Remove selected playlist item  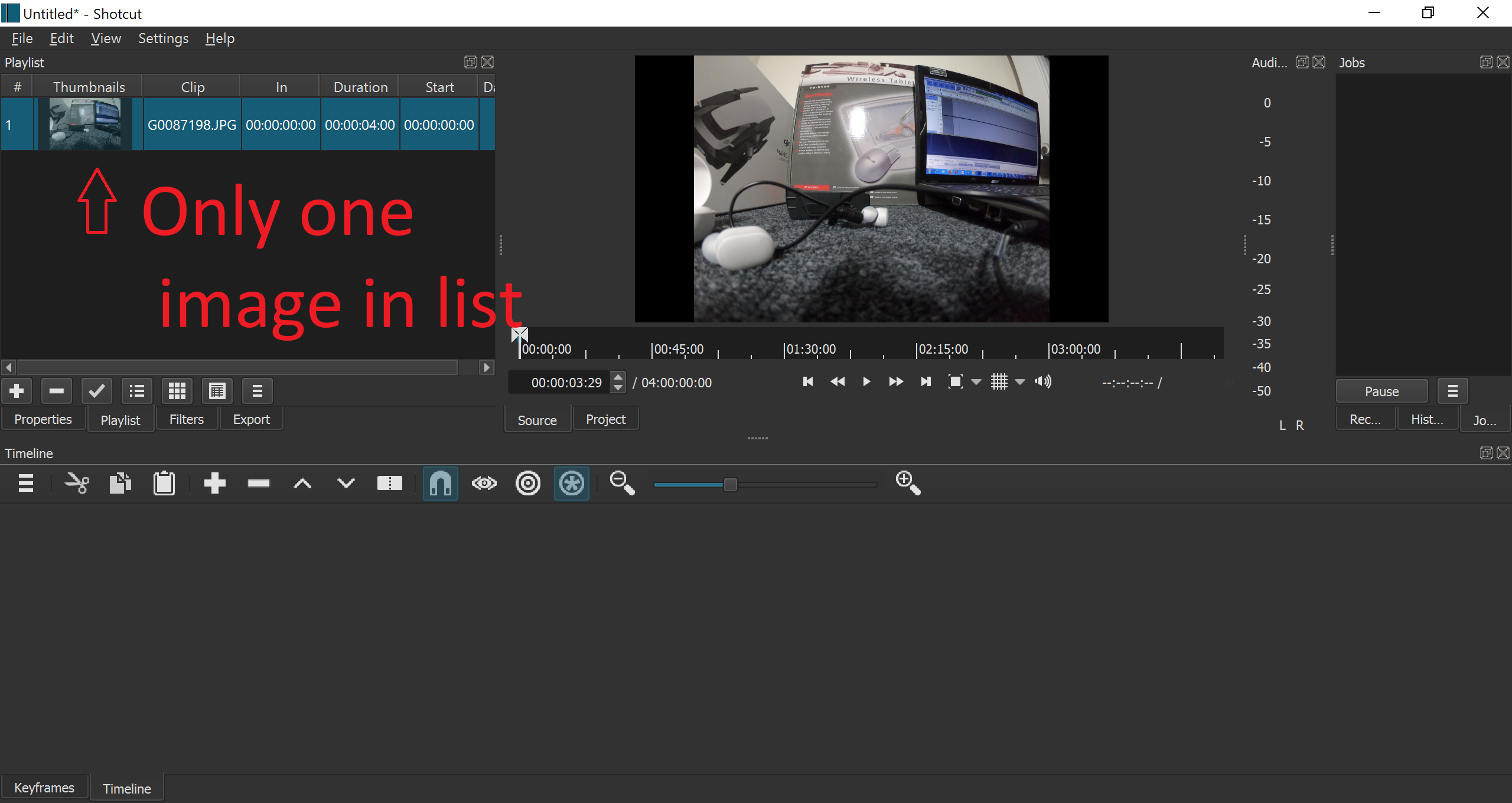tap(57, 391)
